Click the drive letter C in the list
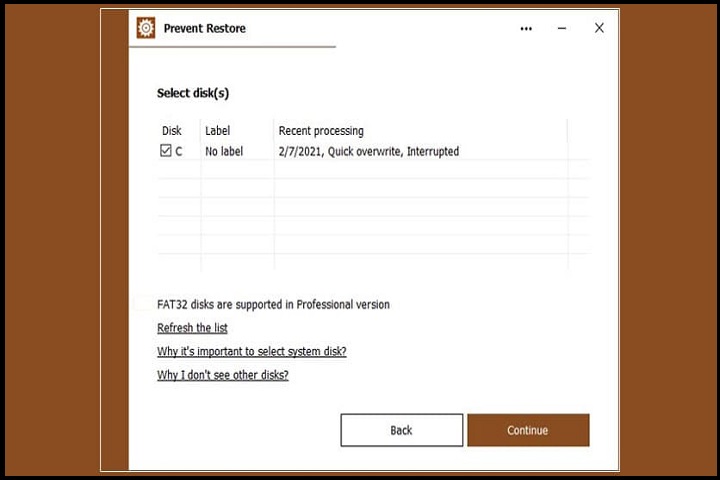 click(179, 152)
